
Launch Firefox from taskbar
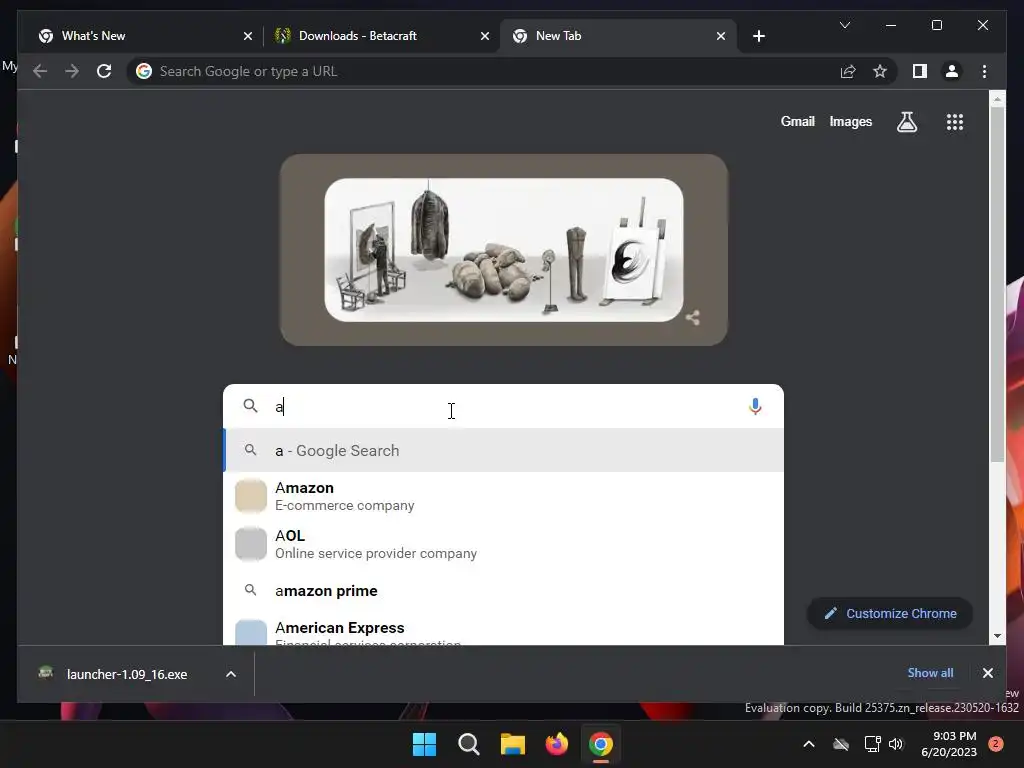click(556, 744)
